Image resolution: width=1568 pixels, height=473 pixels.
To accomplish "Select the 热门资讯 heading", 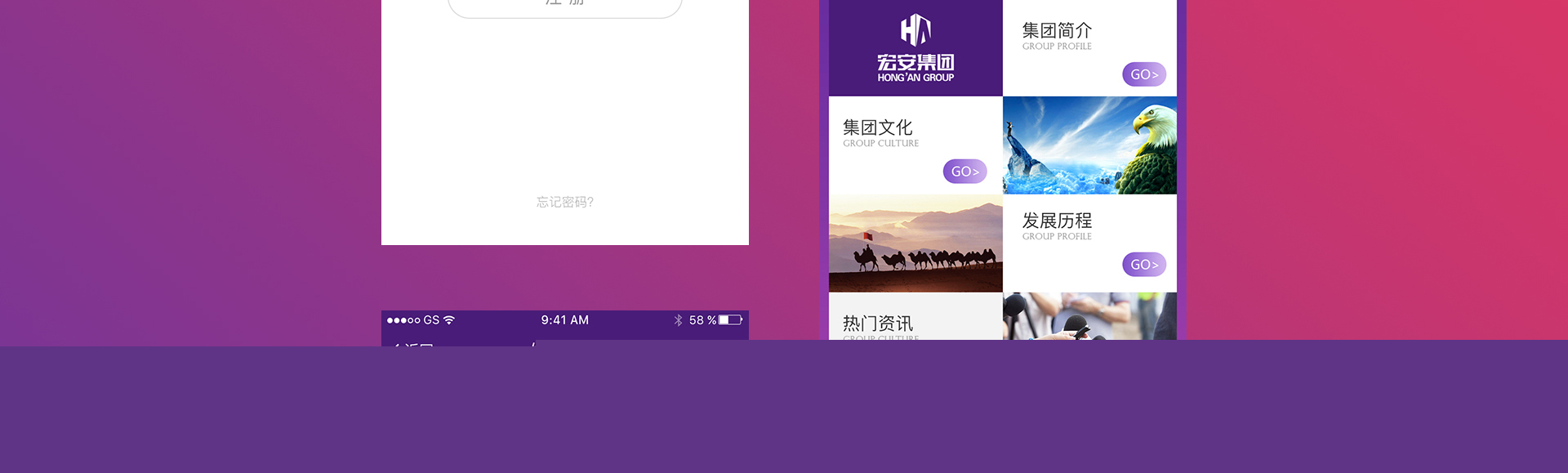I will [x=878, y=324].
